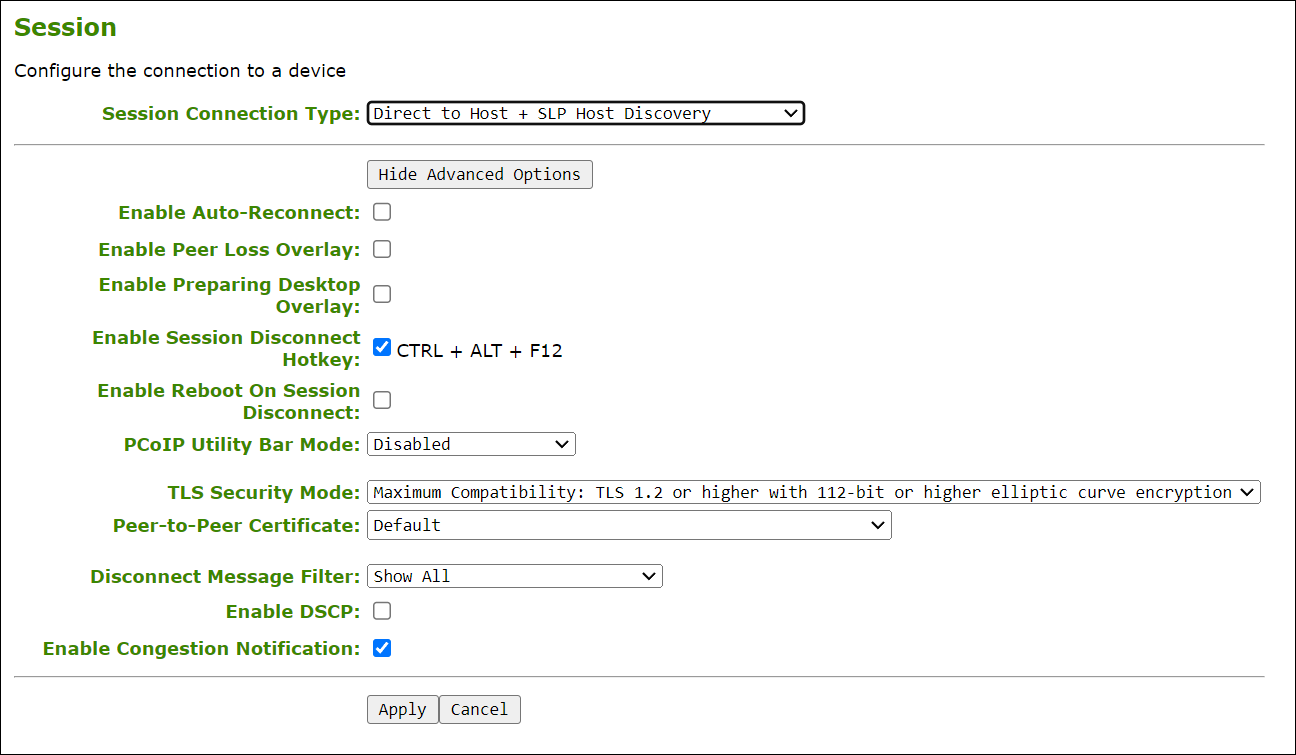Open the Peer-to-Peer Certificate dropdown

point(629,525)
